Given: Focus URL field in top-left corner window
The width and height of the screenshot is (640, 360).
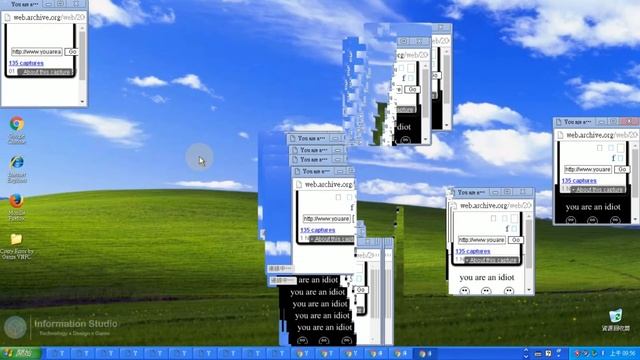Looking at the screenshot, I should click(x=37, y=52).
